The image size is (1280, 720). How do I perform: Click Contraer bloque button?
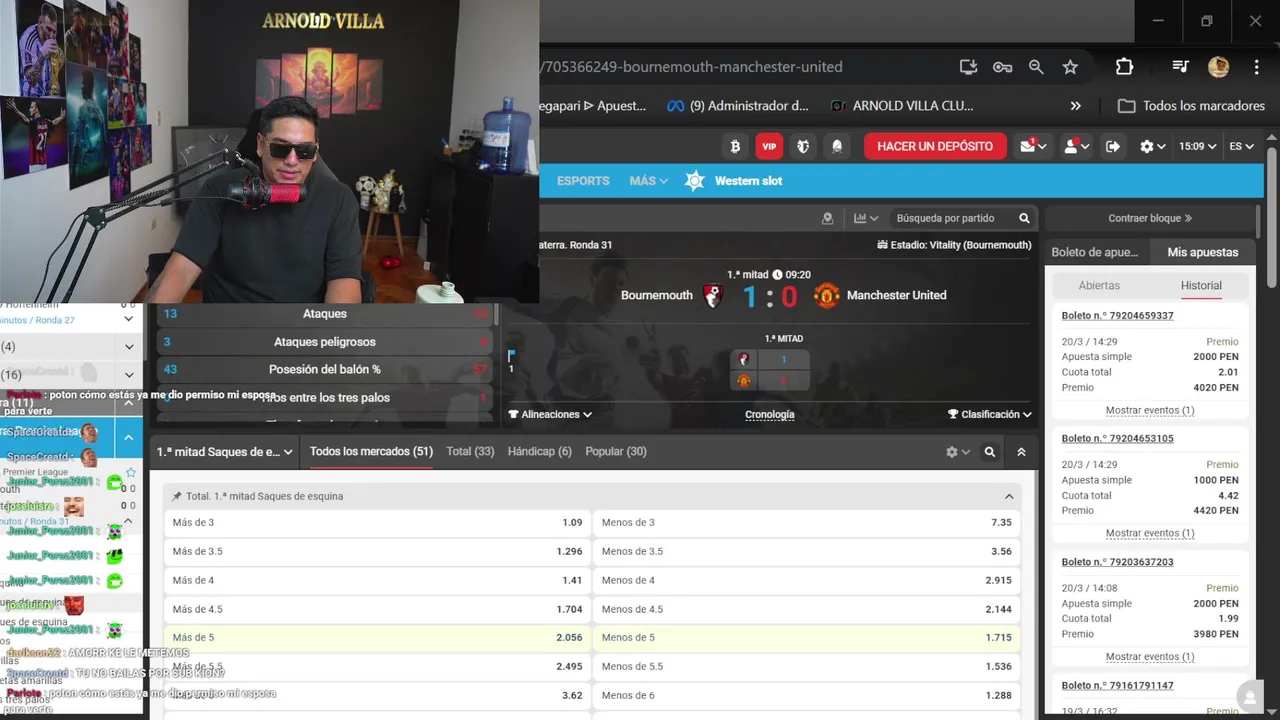pos(1150,218)
